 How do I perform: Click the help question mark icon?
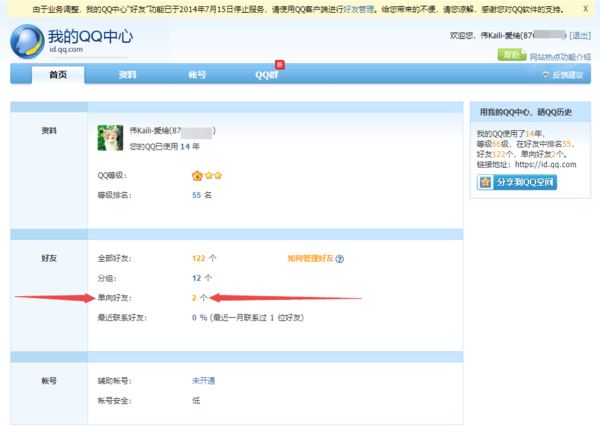(x=340, y=258)
